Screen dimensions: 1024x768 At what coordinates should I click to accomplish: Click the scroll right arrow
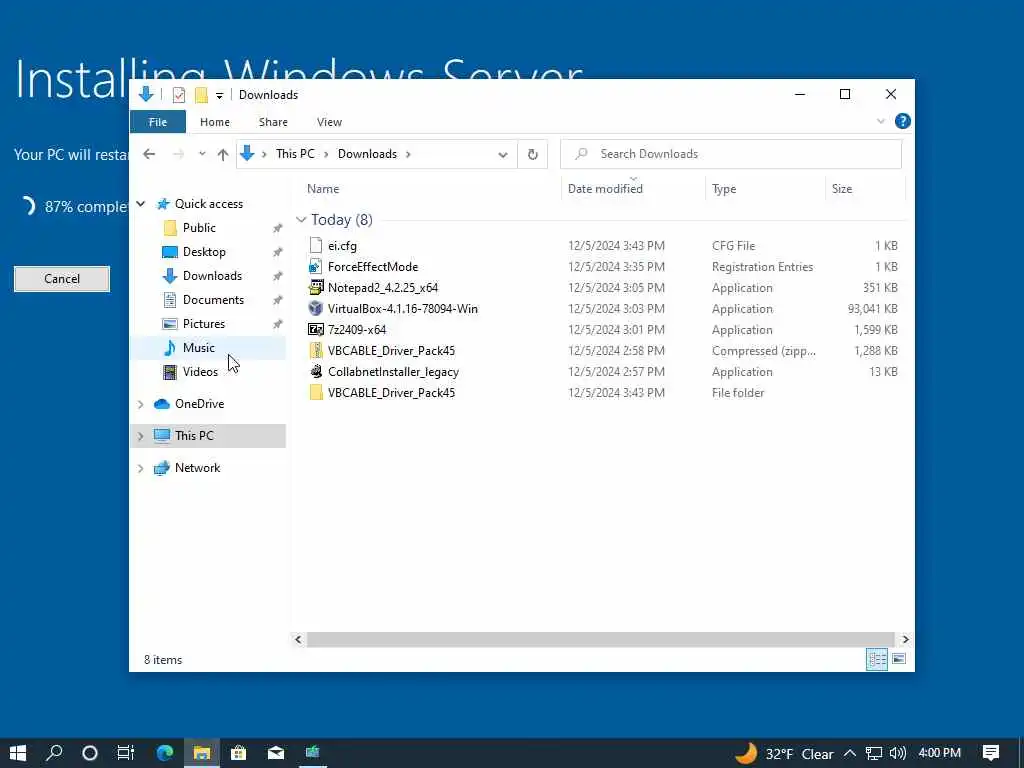point(905,639)
